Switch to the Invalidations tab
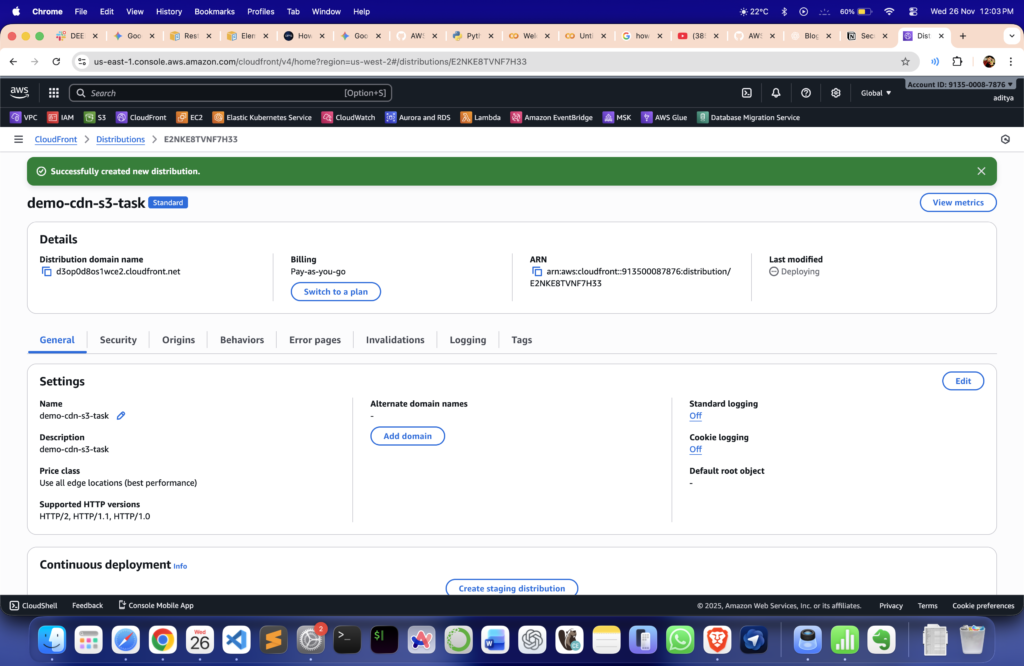This screenshot has width=1024, height=666. 395,340
